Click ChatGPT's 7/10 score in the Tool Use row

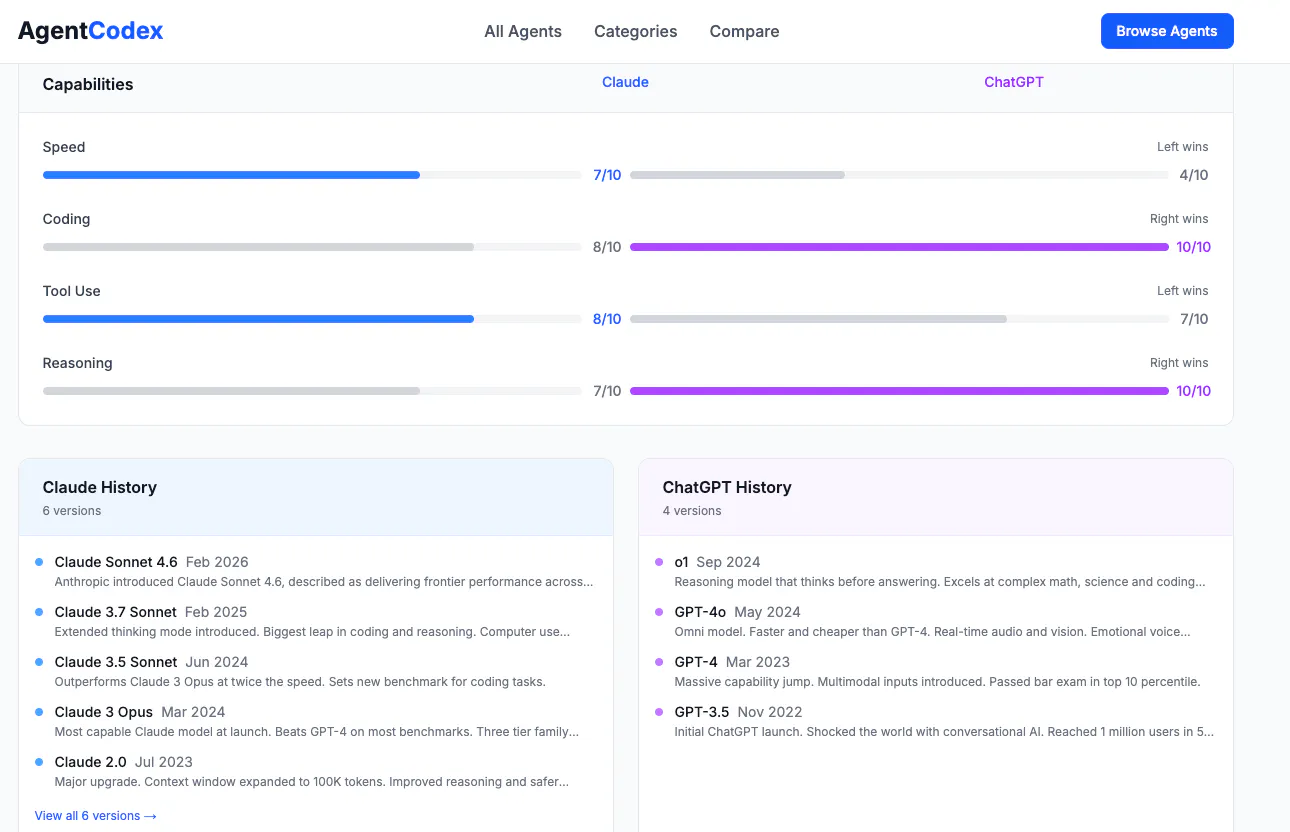point(1194,319)
